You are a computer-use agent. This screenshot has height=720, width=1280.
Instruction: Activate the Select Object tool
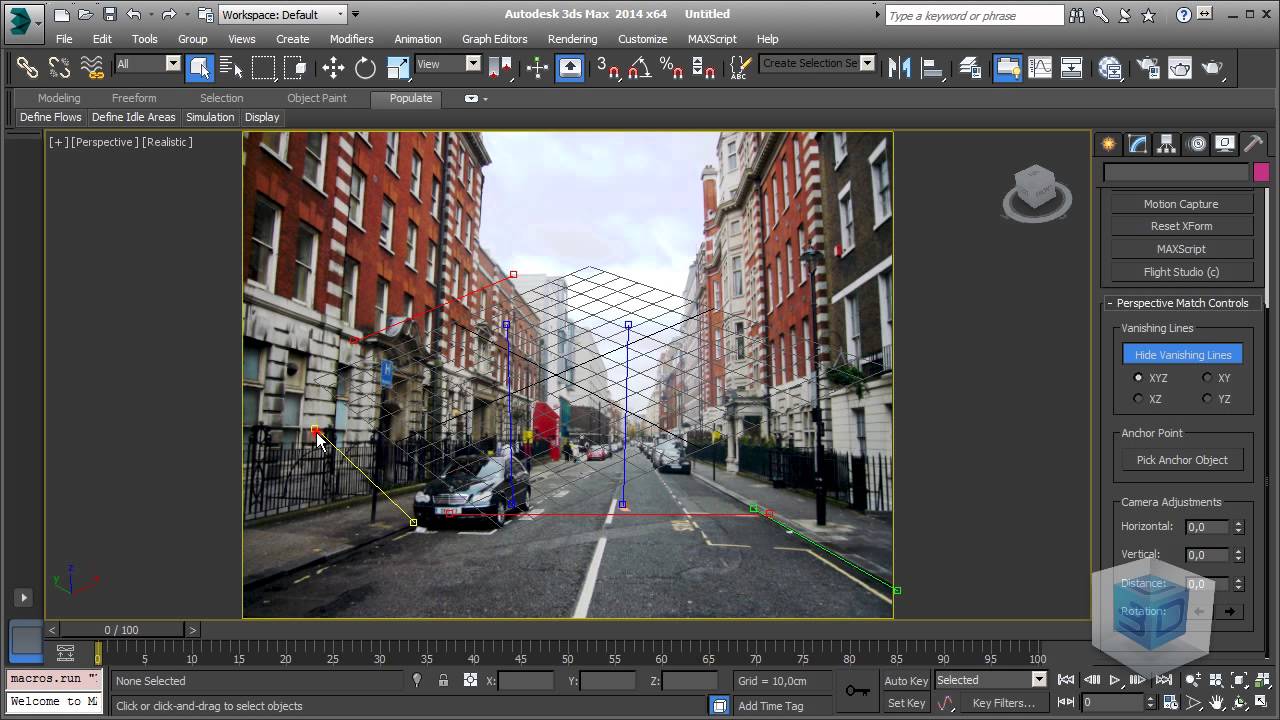[x=200, y=67]
